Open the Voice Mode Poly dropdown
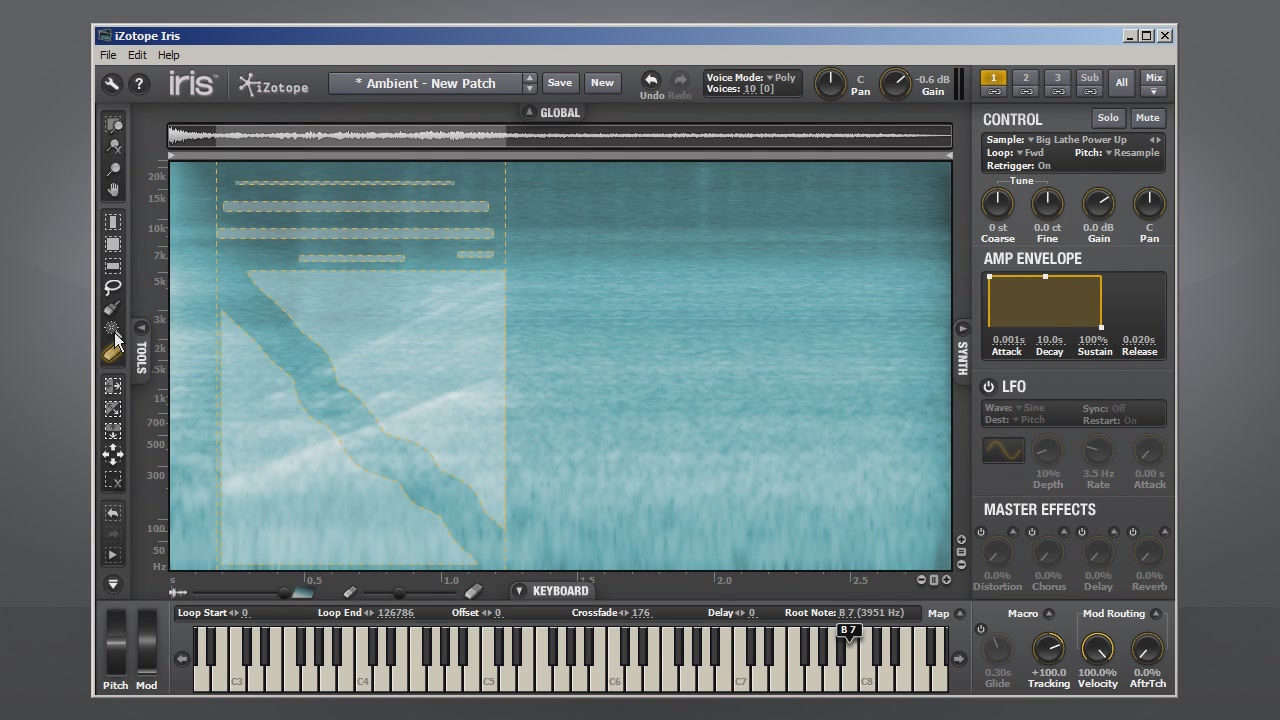 pyautogui.click(x=782, y=77)
